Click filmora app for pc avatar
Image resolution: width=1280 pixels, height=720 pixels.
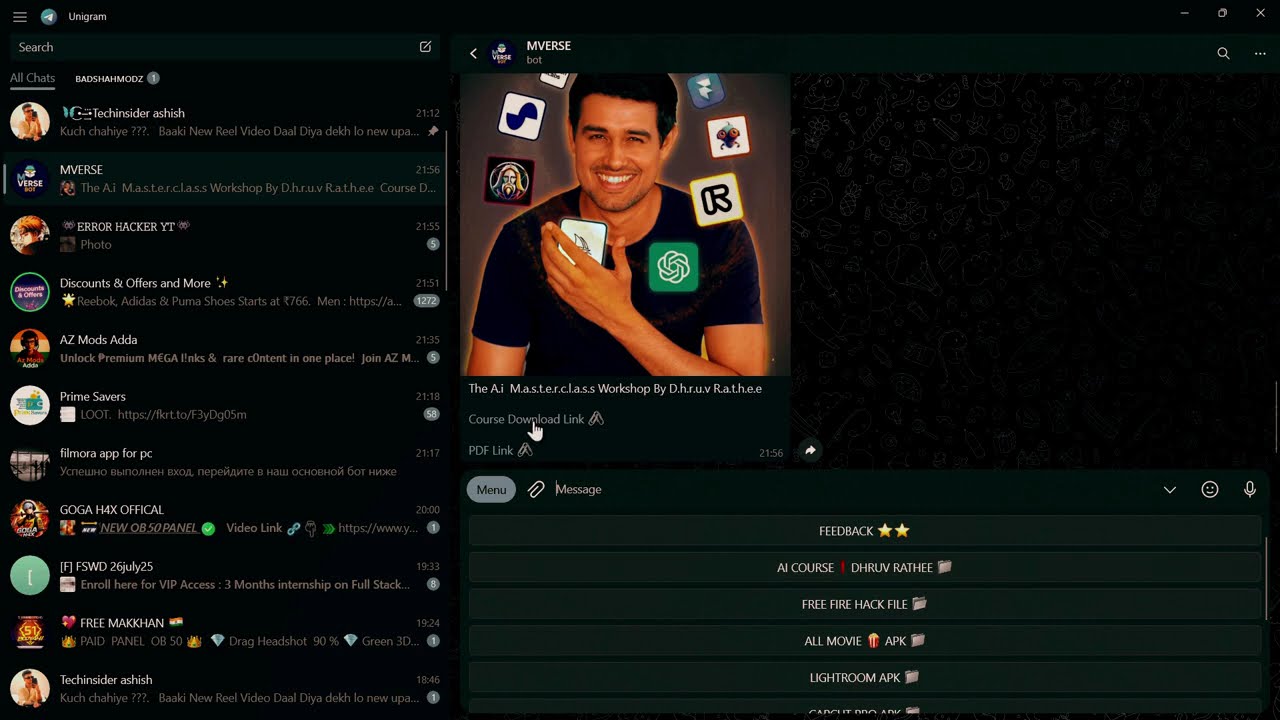pos(30,462)
